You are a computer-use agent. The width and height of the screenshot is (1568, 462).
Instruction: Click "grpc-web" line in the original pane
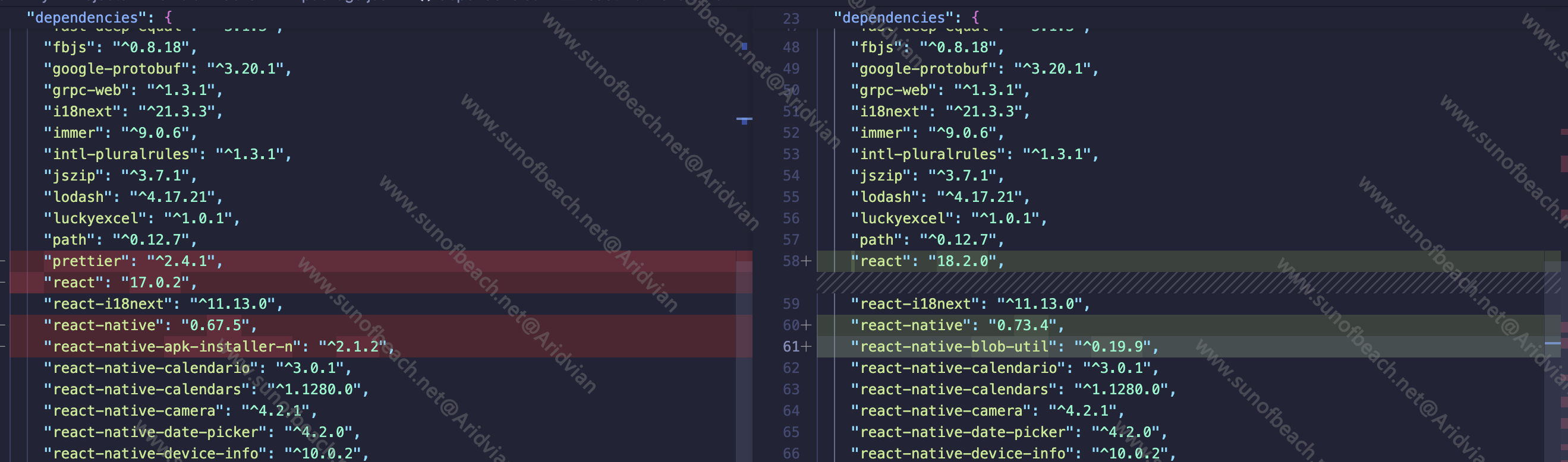133,90
